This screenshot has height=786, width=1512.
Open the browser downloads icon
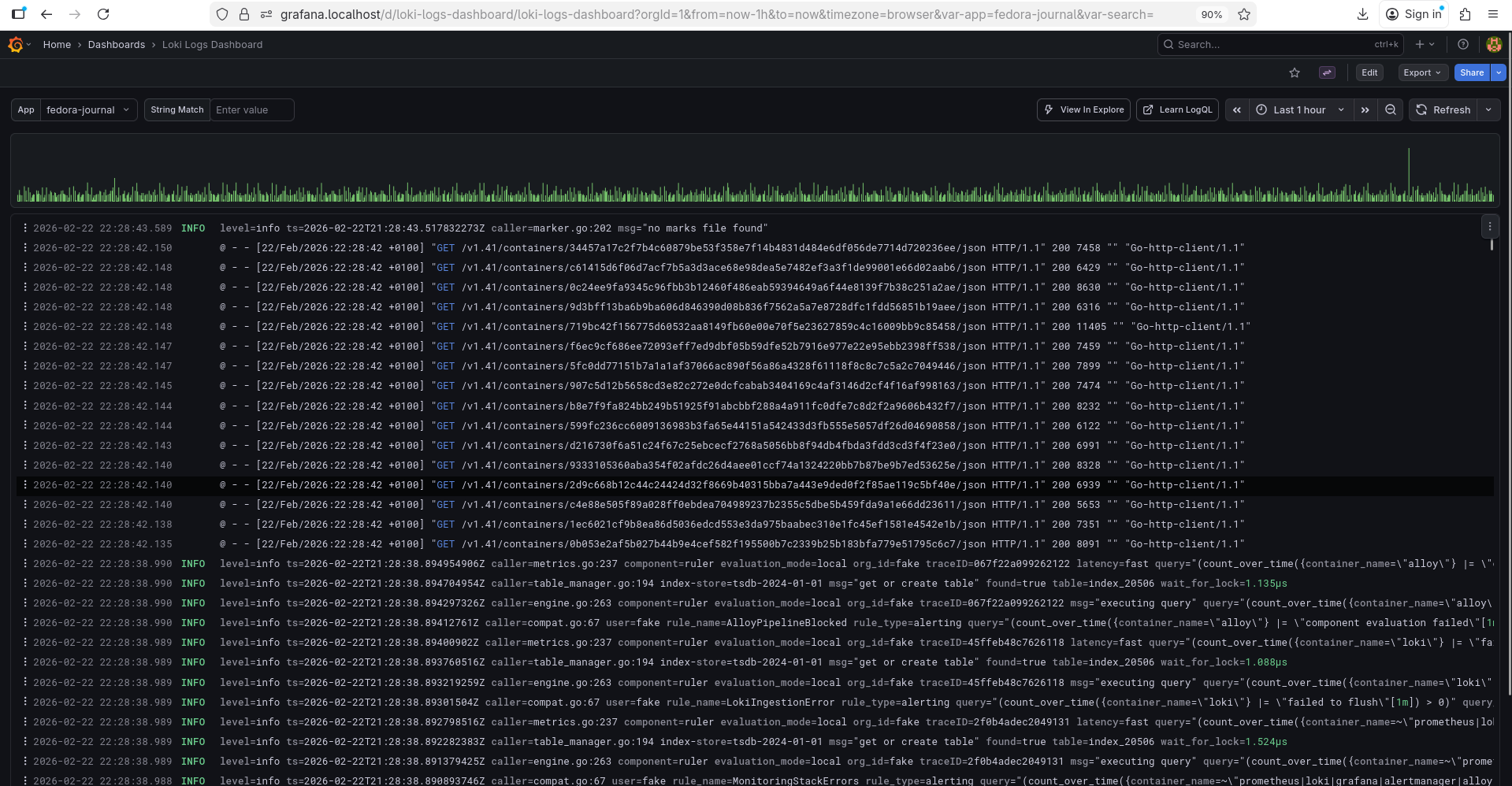[x=1362, y=14]
